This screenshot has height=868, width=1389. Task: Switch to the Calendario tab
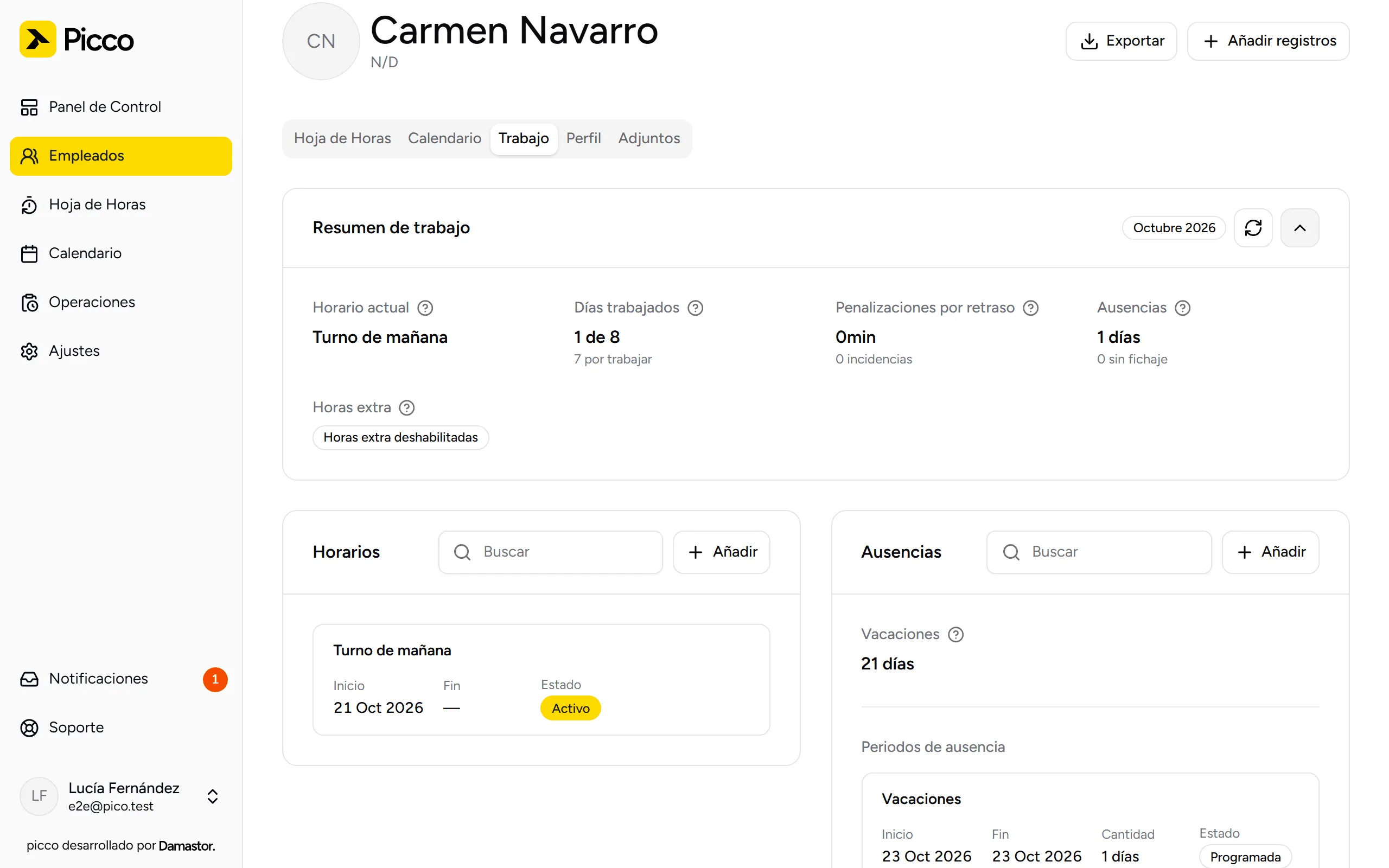444,138
